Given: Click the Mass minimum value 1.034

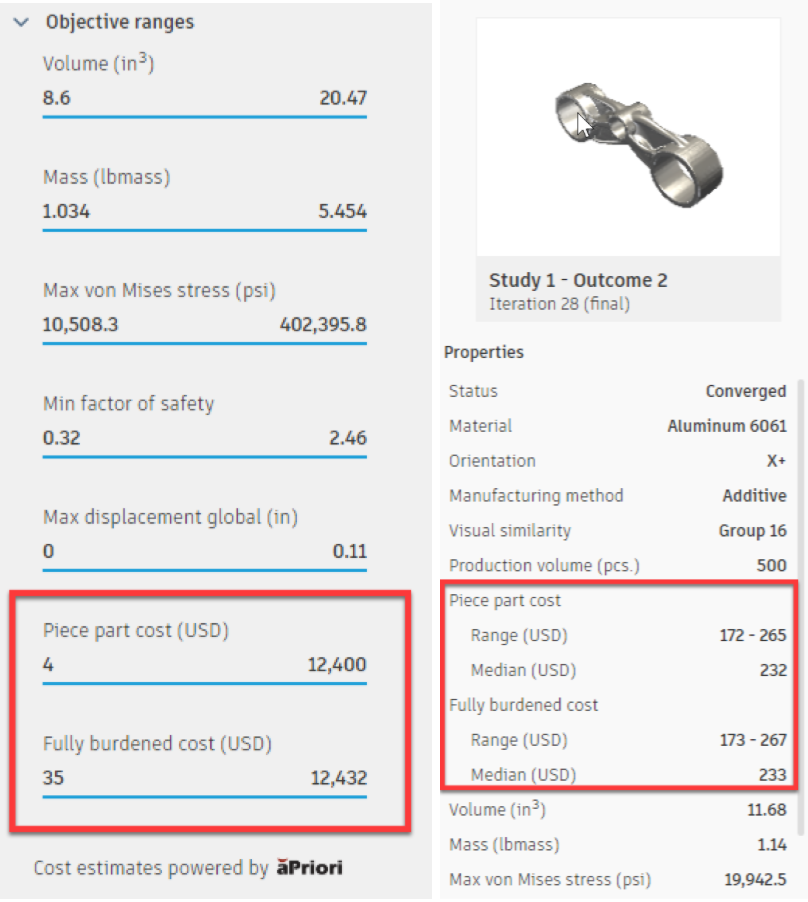Looking at the screenshot, I should pyautogui.click(x=66, y=212).
